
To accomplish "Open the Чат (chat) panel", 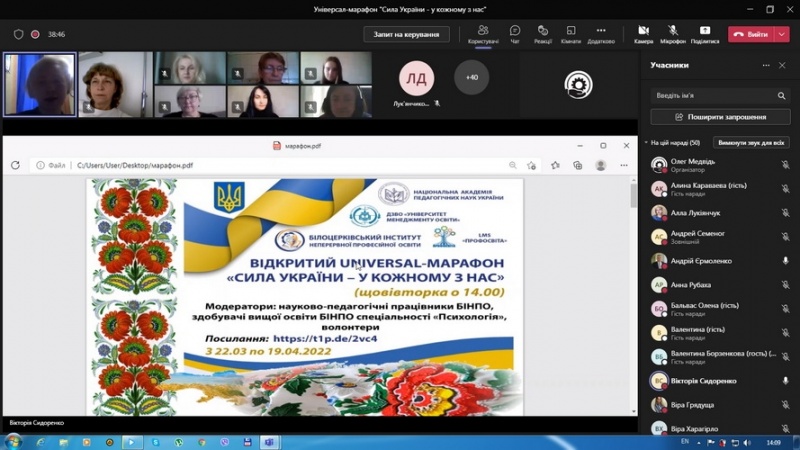I will pyautogui.click(x=515, y=34).
